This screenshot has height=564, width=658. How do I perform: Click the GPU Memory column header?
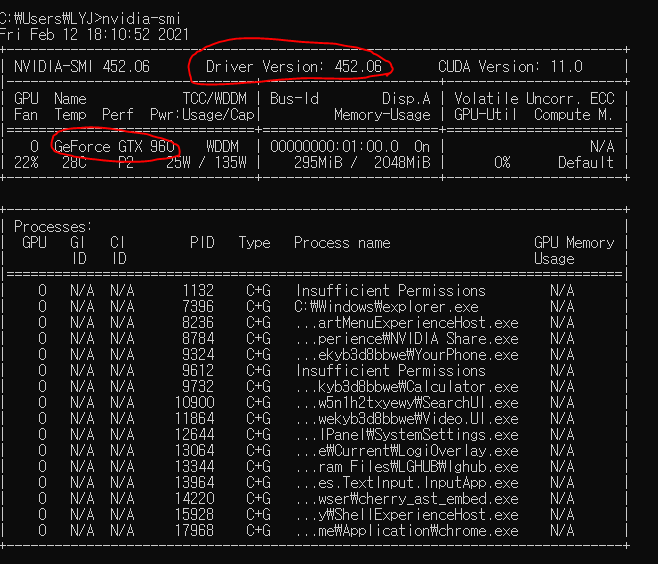click(574, 243)
